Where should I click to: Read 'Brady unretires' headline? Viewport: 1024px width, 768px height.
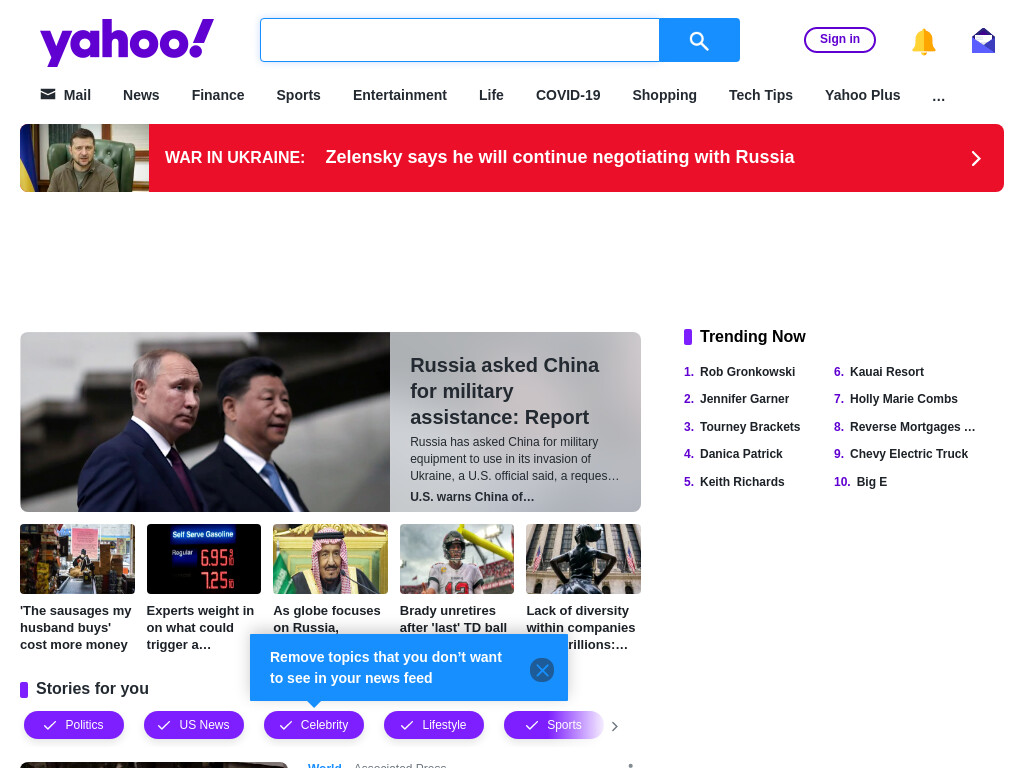coord(453,619)
